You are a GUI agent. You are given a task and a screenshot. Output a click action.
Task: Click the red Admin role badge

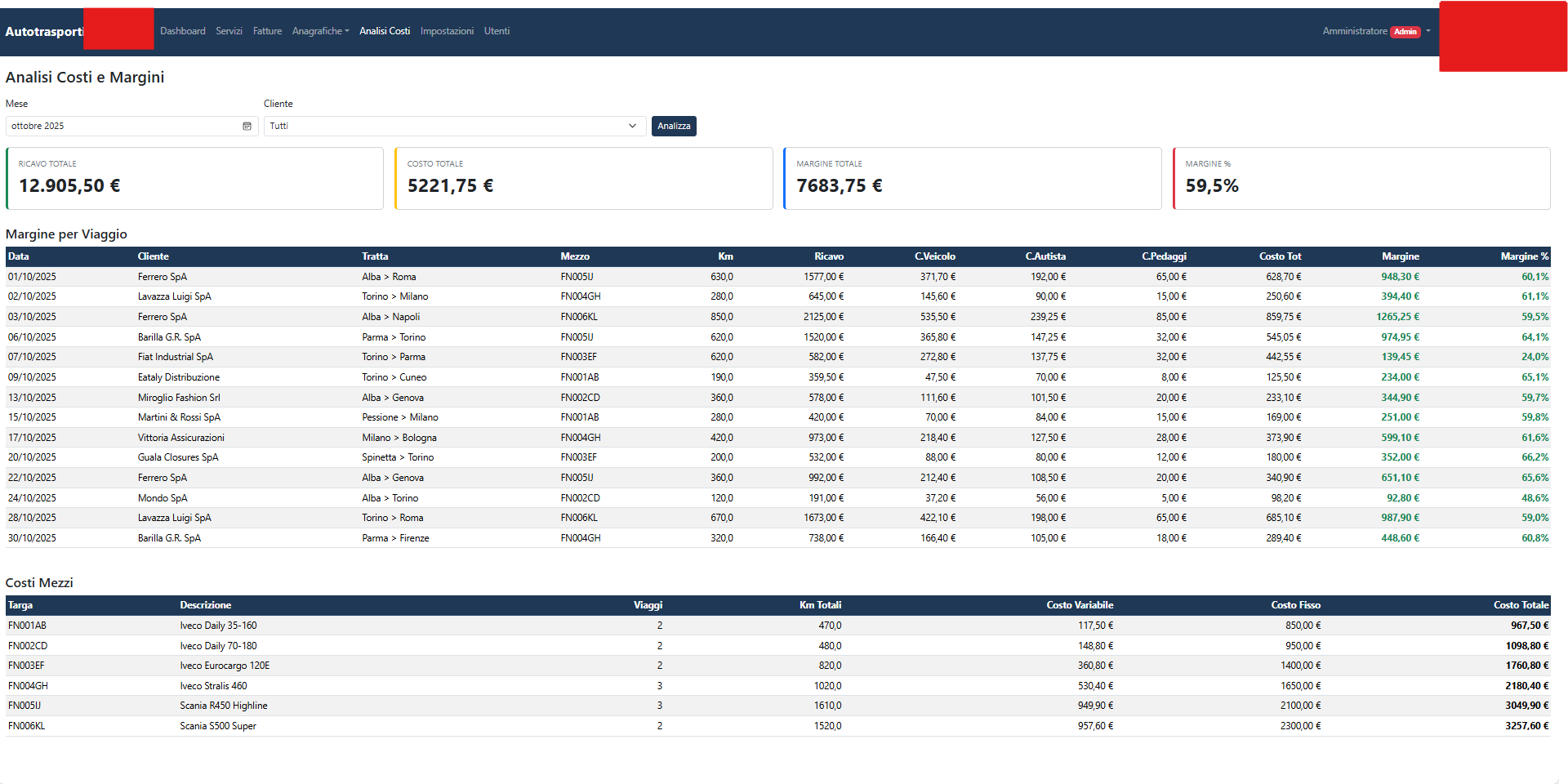click(1406, 31)
